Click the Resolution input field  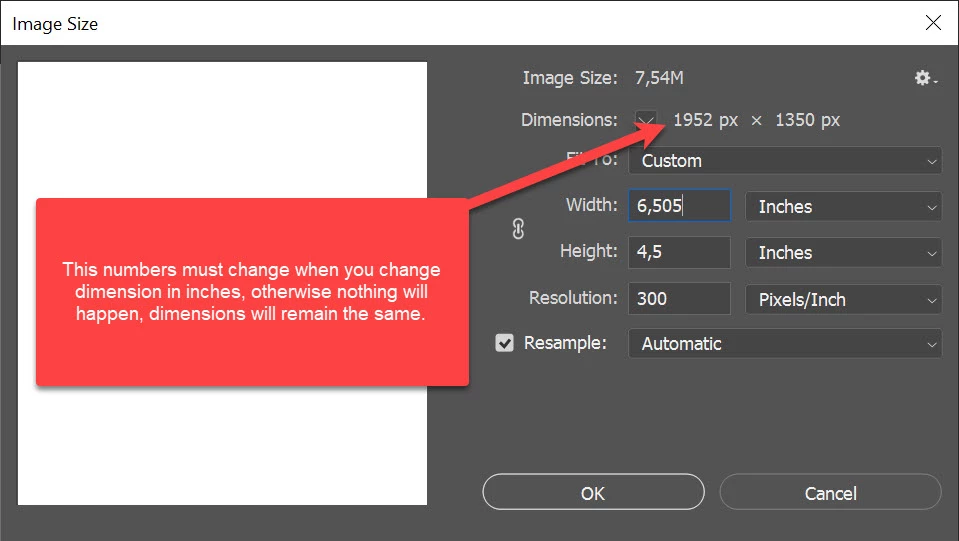point(679,298)
